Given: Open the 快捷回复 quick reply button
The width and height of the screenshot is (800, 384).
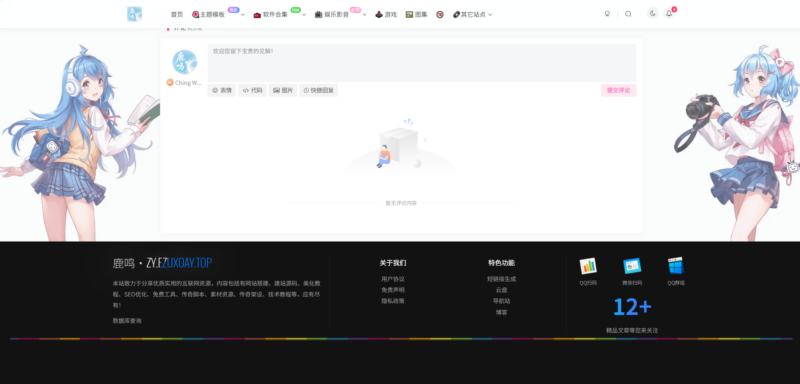Looking at the screenshot, I should pos(319,90).
